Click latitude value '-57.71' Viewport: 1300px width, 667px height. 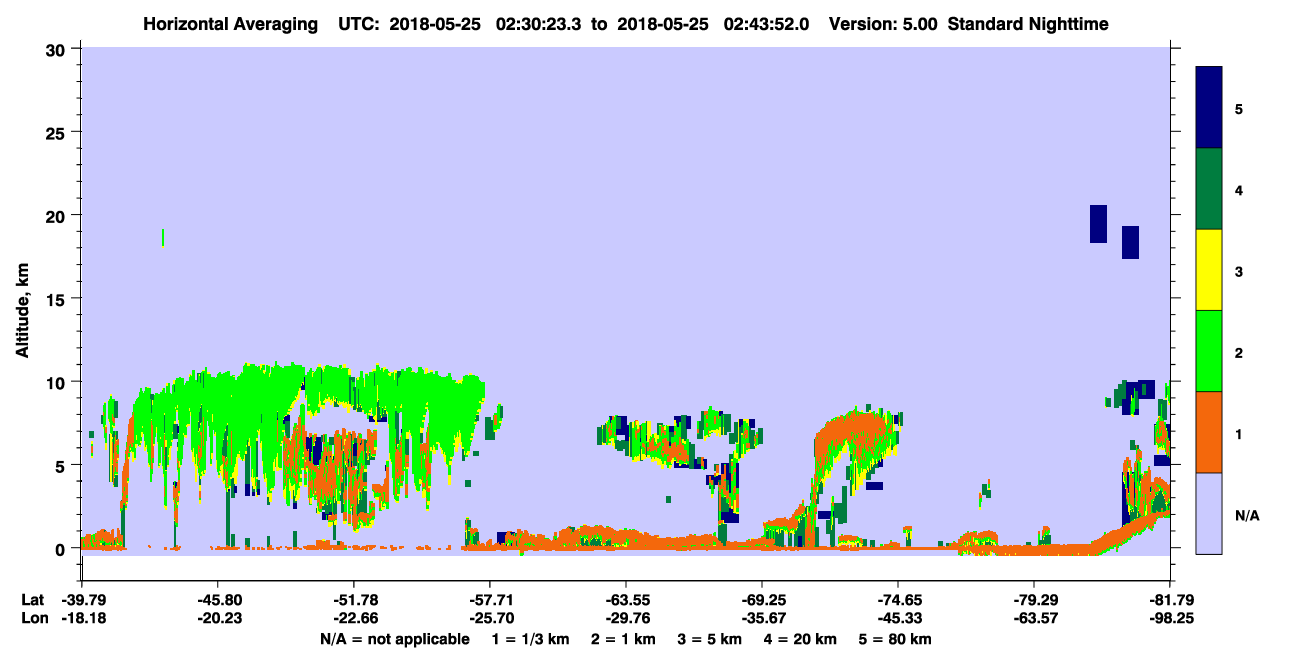click(490, 600)
